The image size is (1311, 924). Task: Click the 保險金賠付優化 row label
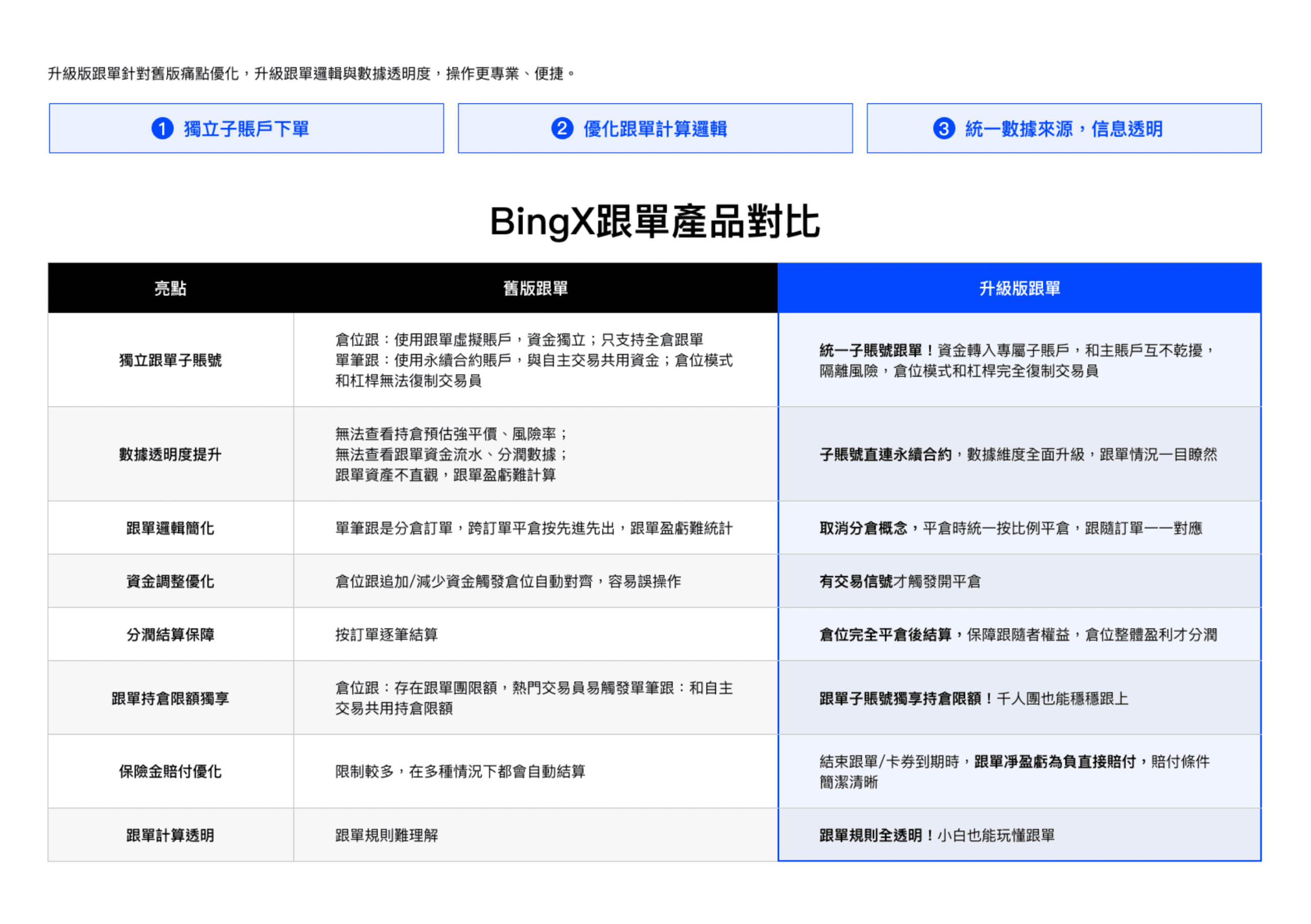(x=170, y=771)
